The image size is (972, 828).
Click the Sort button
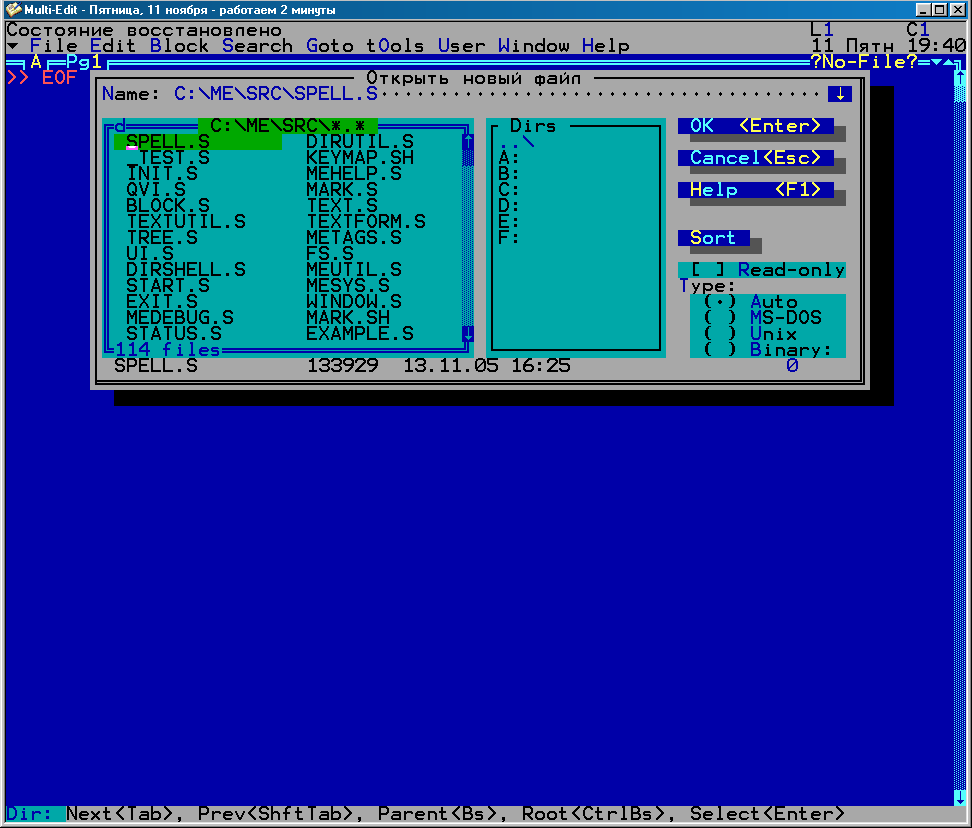pos(713,238)
